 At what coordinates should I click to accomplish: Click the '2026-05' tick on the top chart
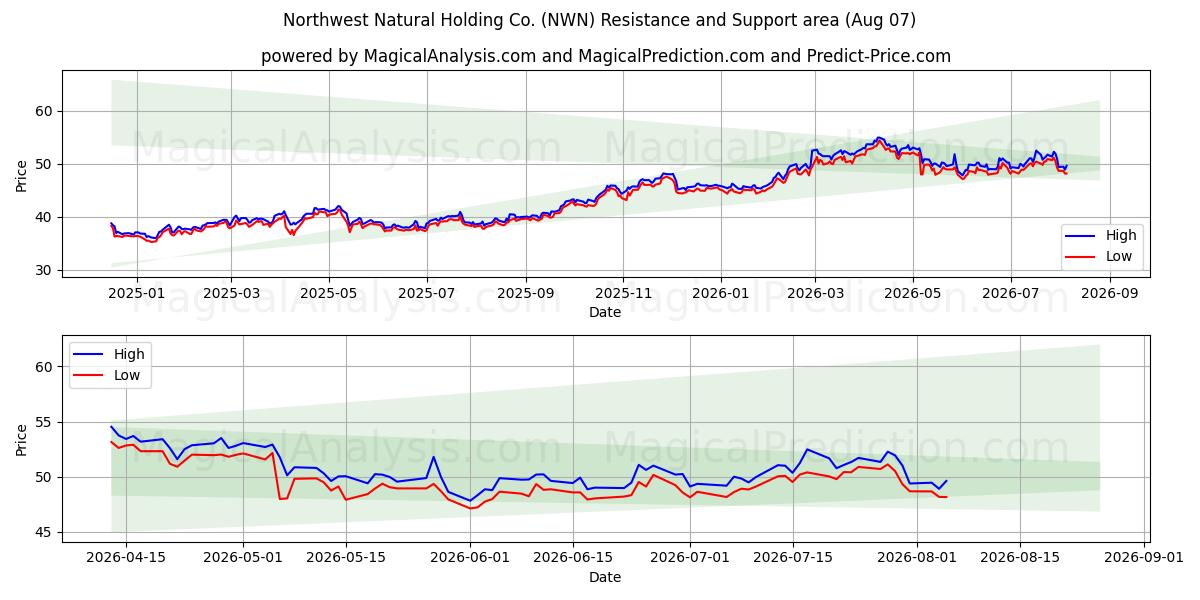pyautogui.click(x=913, y=293)
